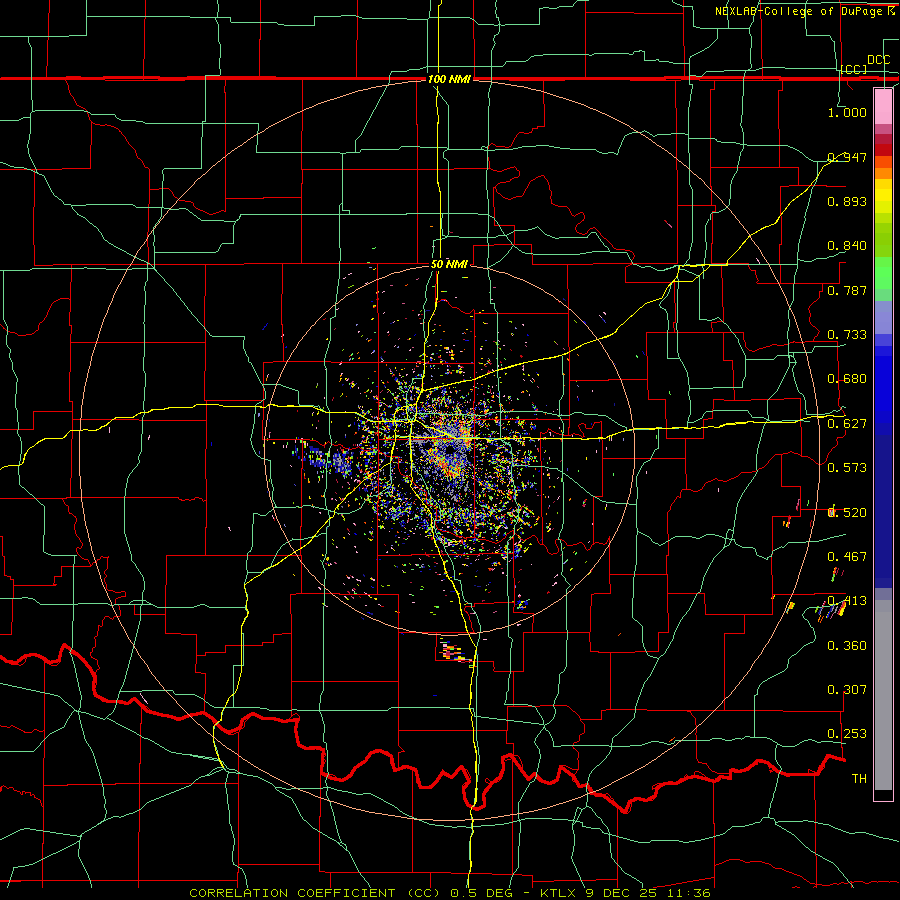
Task: Pick the pink segment of the color bar
Action: [x=883, y=106]
